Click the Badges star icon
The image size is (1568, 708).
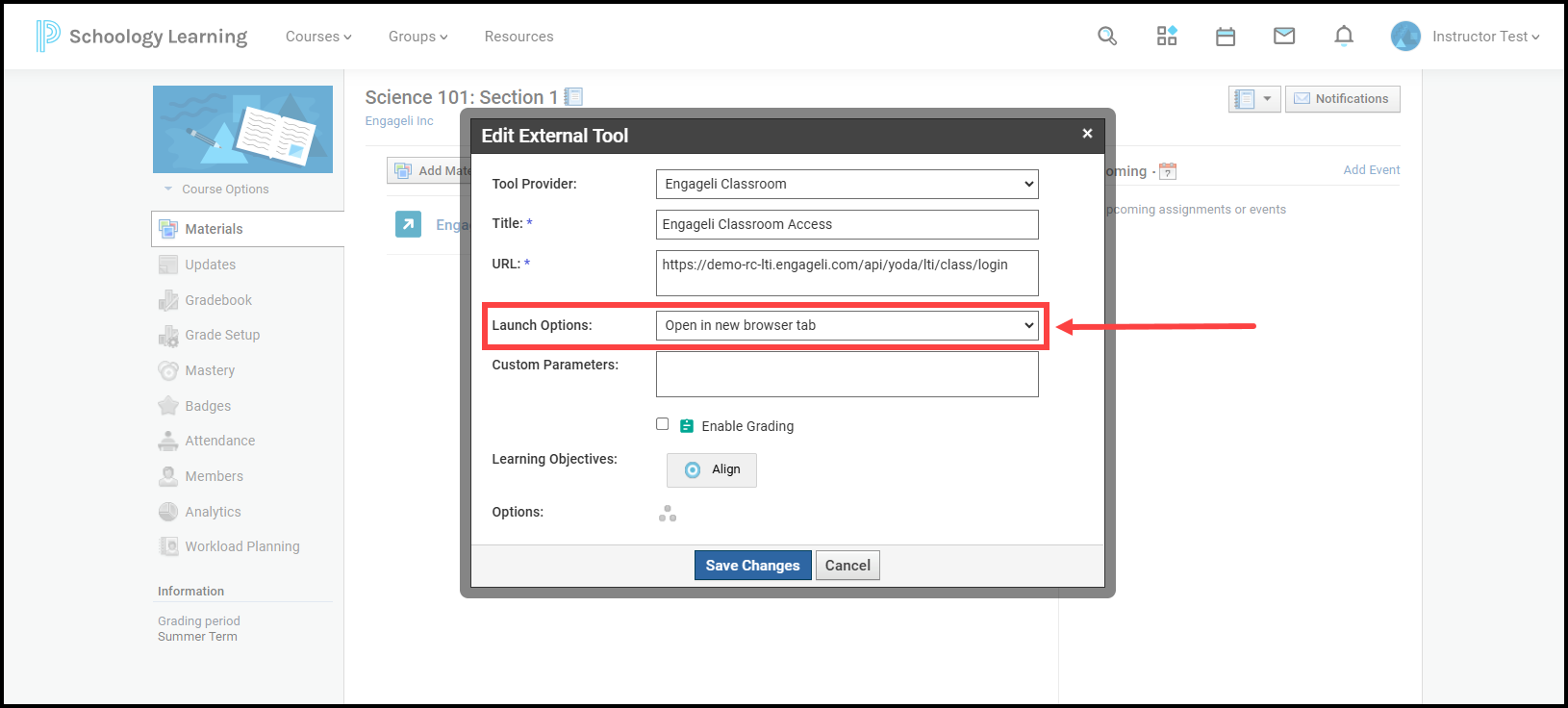pyautogui.click(x=168, y=406)
